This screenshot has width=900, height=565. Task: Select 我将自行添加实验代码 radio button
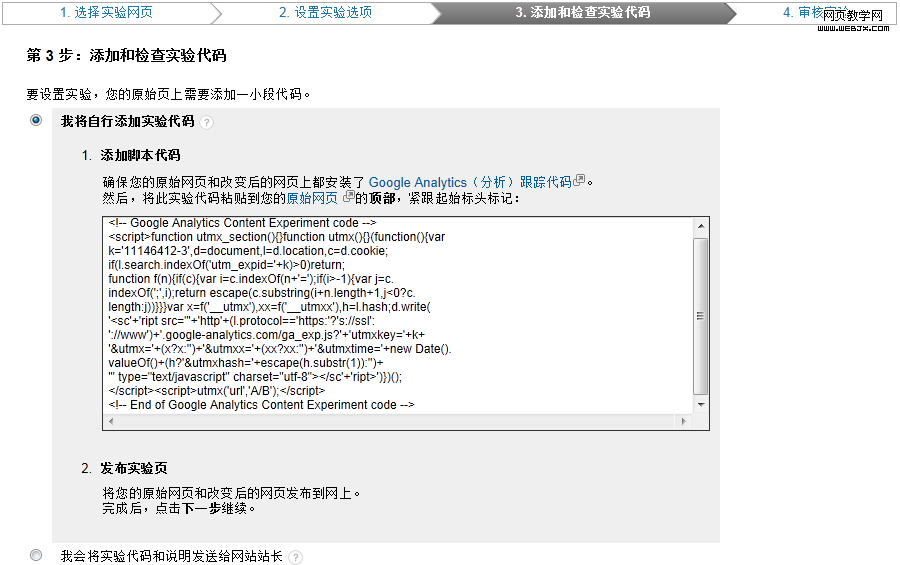(37, 121)
